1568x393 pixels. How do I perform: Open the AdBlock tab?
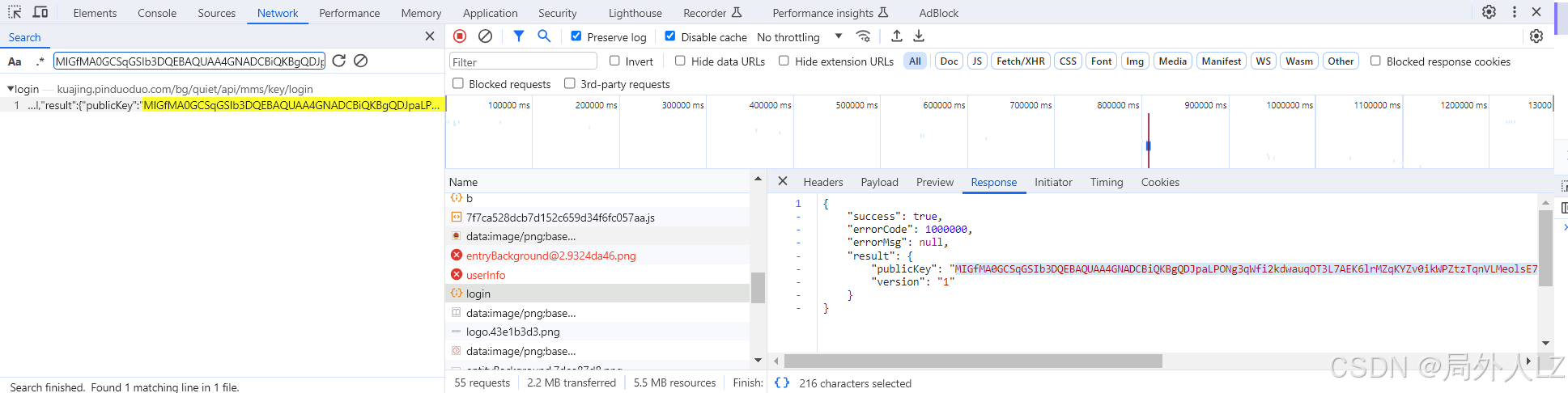[939, 13]
